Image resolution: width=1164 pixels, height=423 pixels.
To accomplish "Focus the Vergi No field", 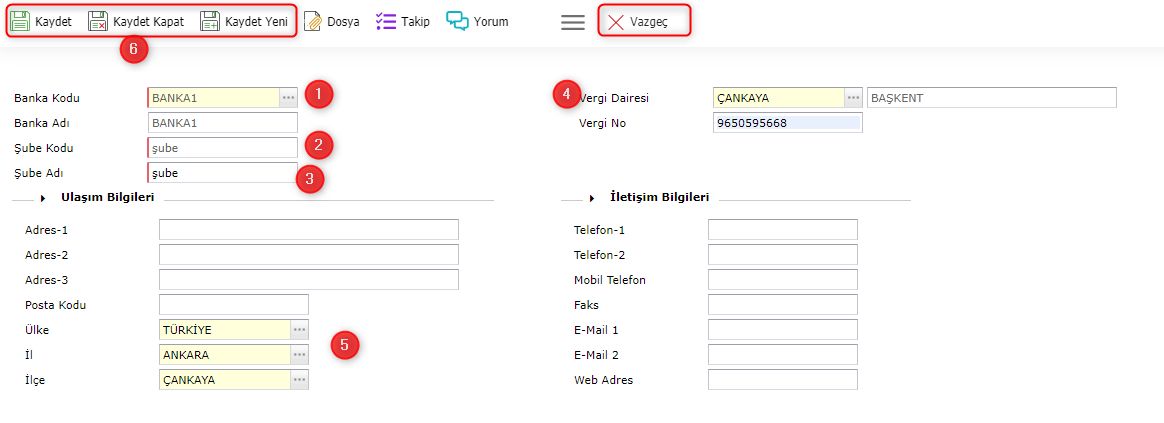I will click(x=787, y=123).
